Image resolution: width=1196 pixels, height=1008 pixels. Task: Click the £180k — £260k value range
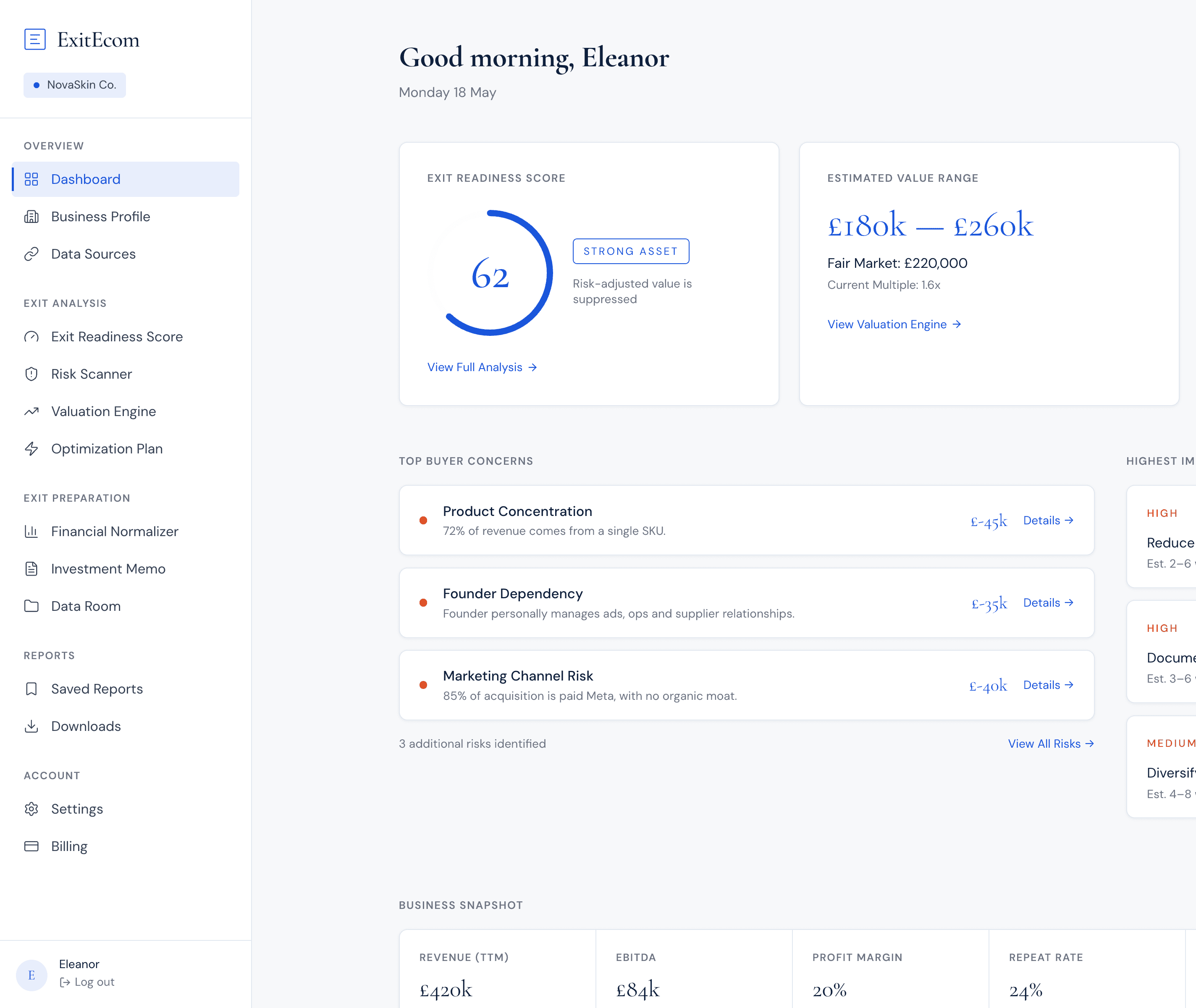tap(930, 225)
